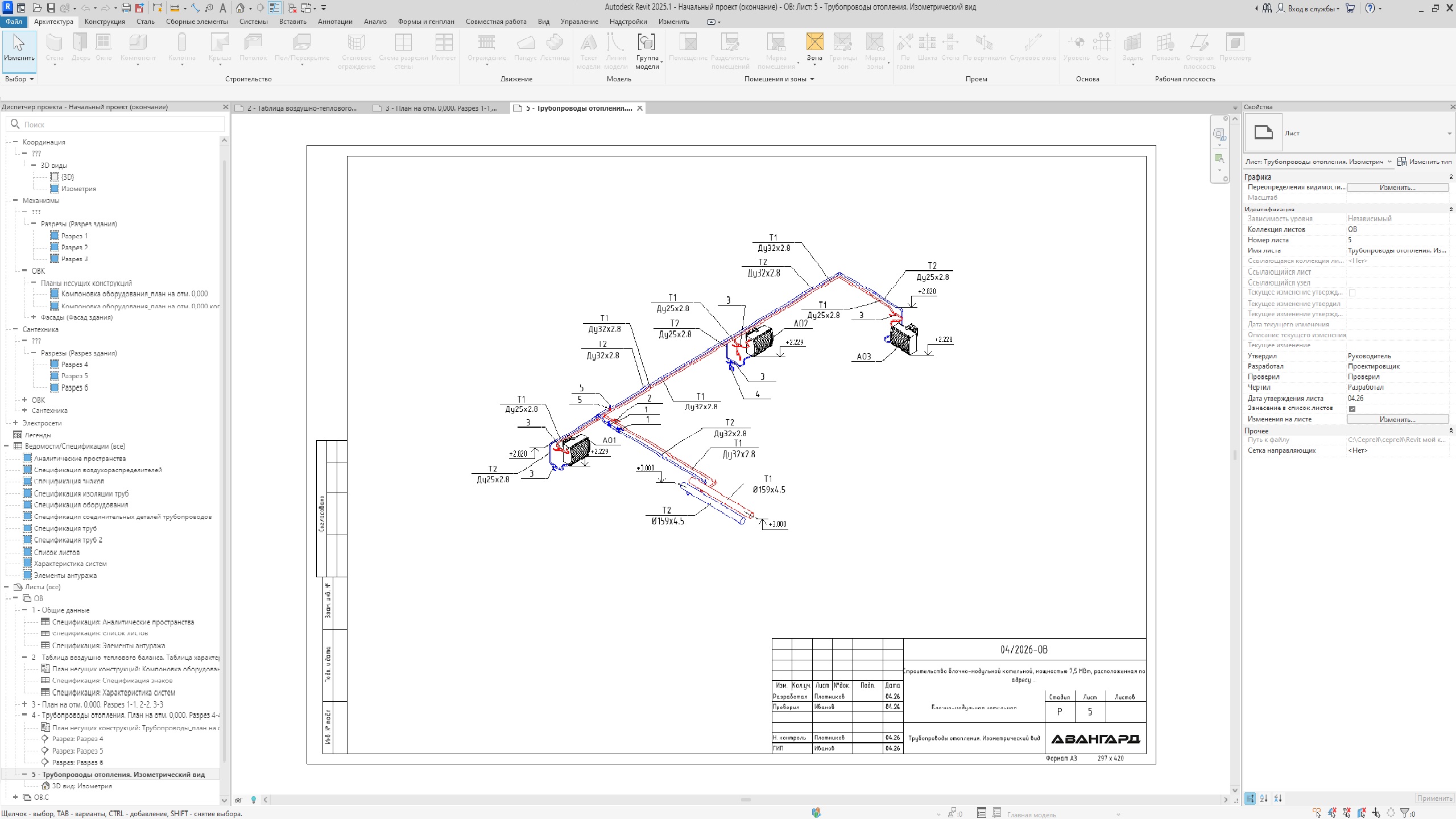This screenshot has height=819, width=1456.
Task: Click 'Изменить...' for visibility overrides
Action: [x=1397, y=188]
